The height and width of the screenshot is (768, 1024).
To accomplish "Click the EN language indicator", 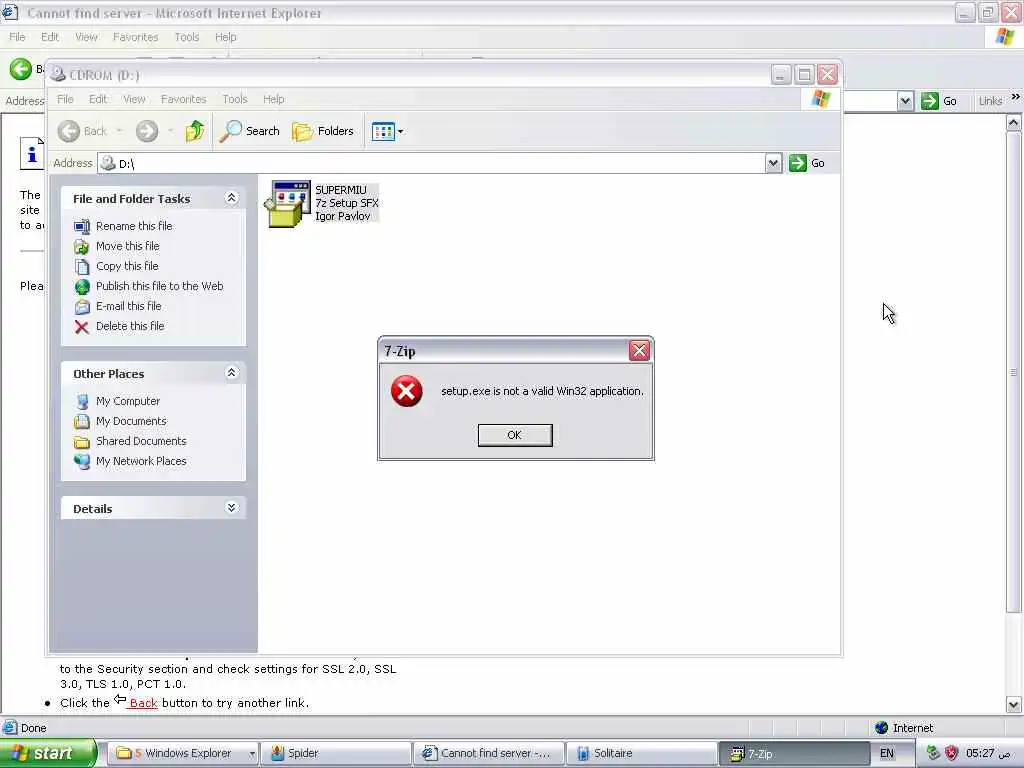I will pos(887,753).
